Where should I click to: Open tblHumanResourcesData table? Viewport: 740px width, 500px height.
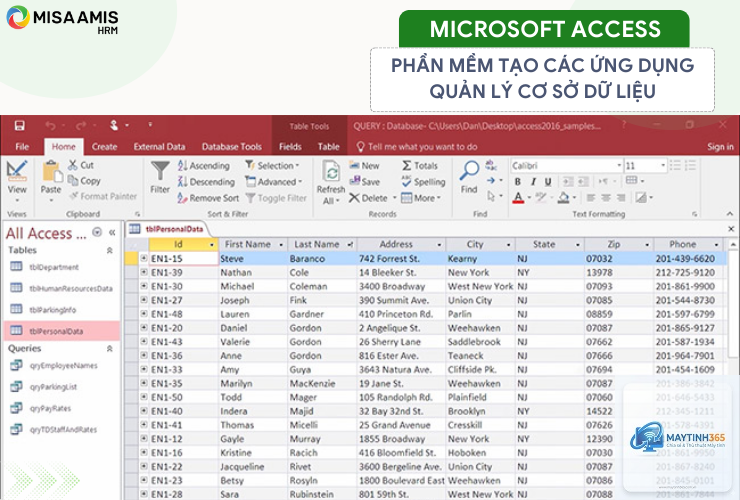[61, 288]
